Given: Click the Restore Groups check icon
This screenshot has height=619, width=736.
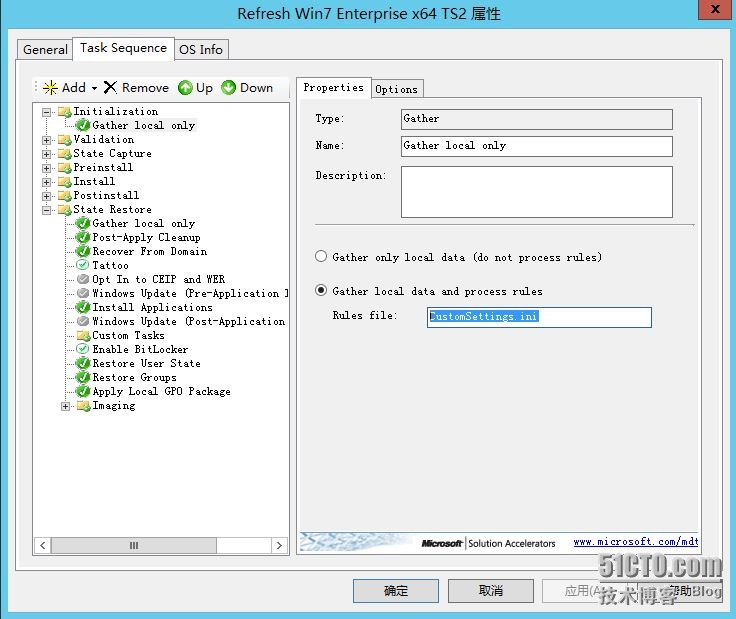Looking at the screenshot, I should [x=83, y=377].
